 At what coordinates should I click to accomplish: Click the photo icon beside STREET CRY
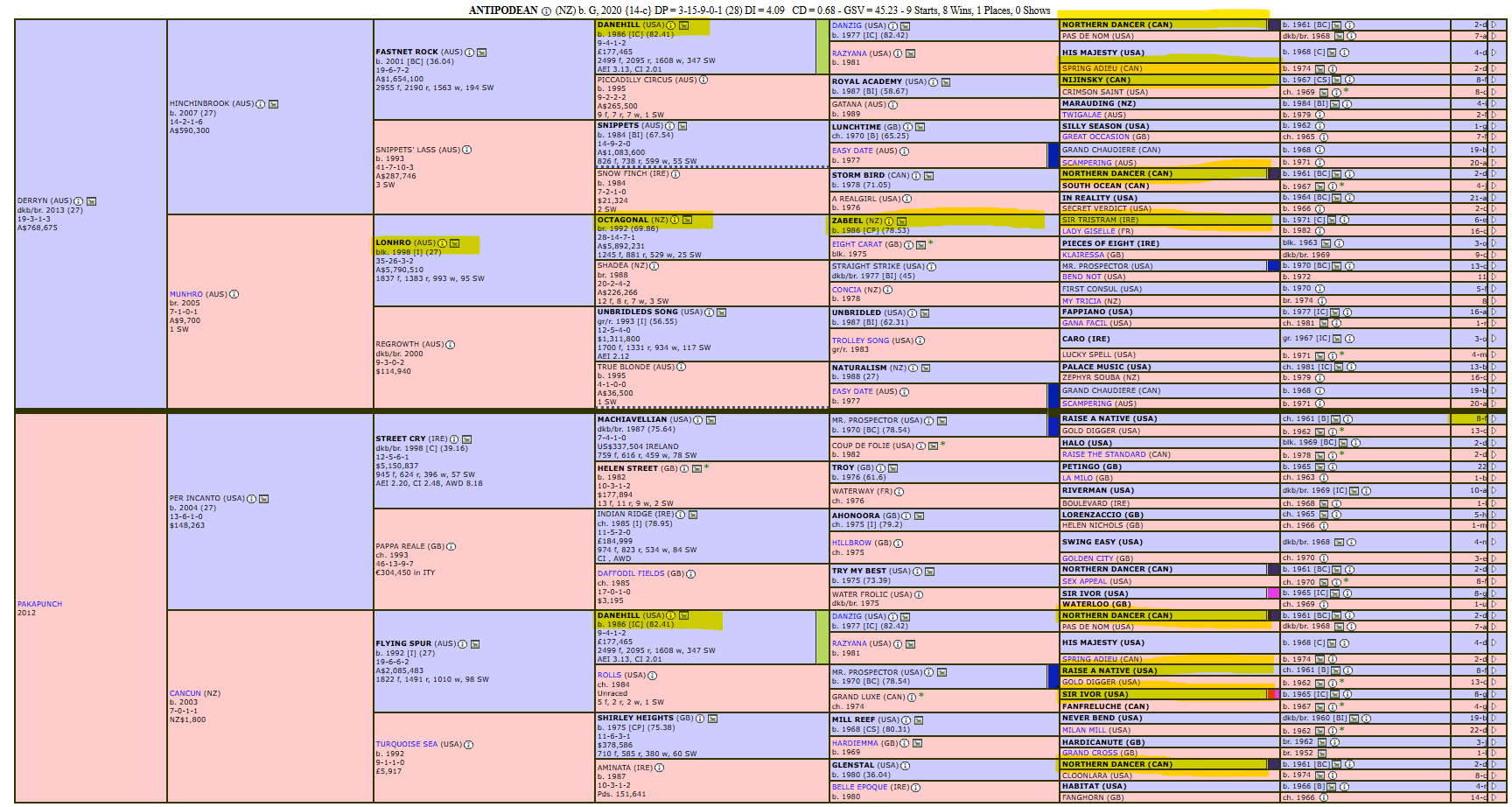467,439
